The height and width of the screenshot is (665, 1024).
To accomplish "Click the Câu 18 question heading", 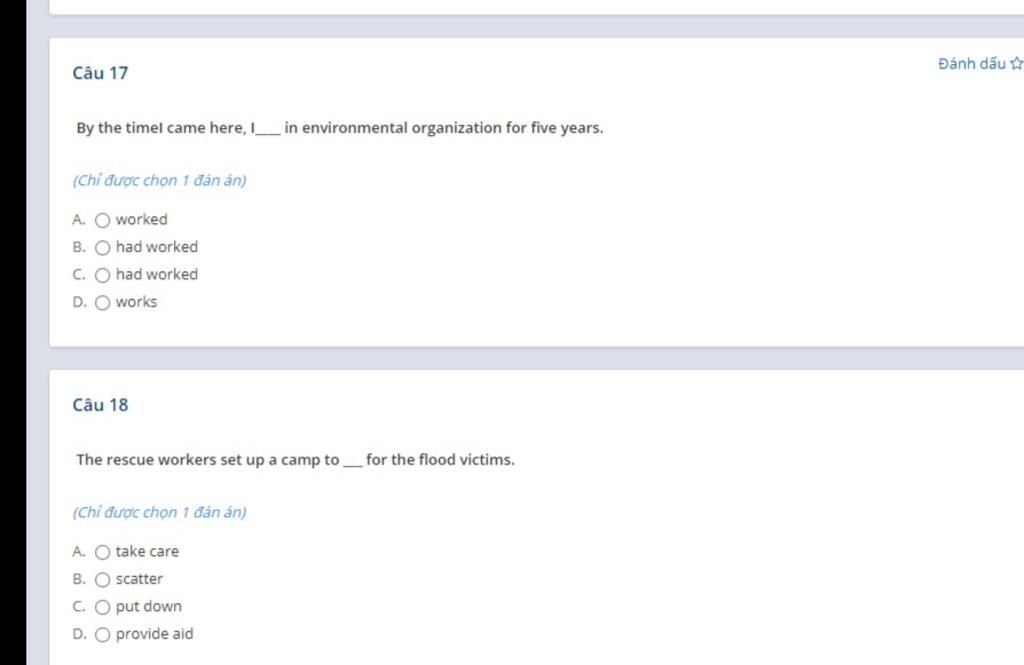I will point(100,405).
